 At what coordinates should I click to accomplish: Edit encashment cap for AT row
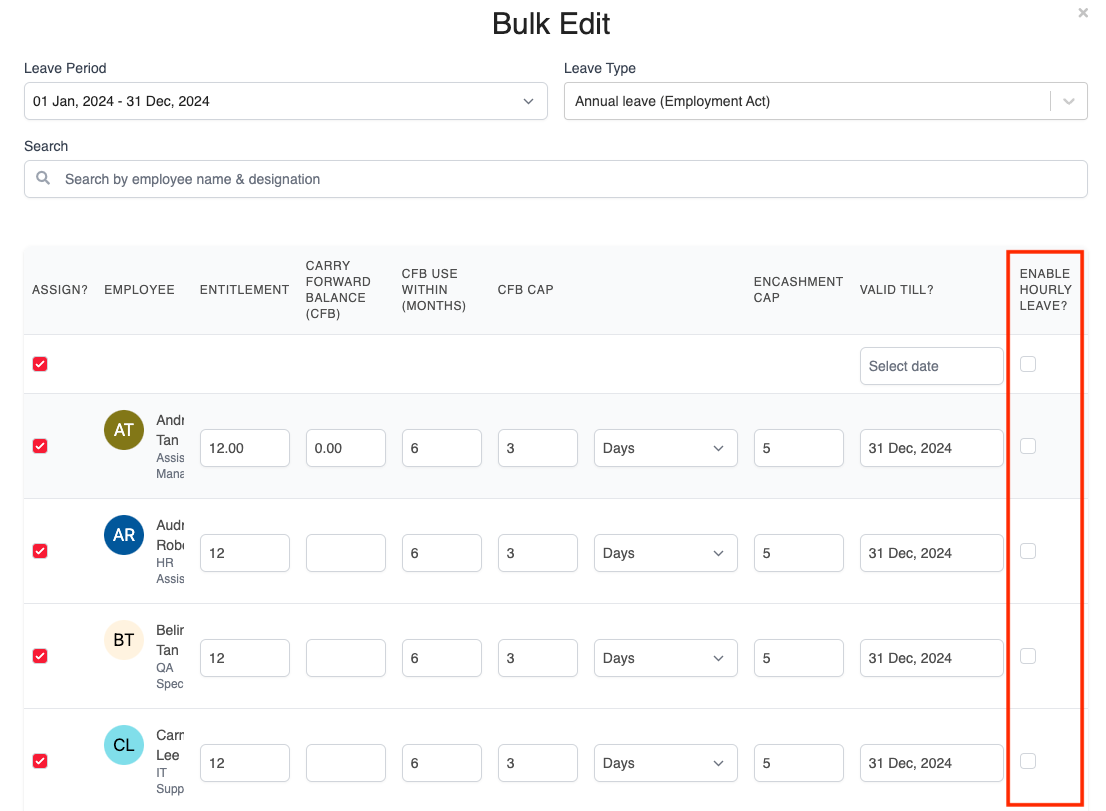click(798, 448)
